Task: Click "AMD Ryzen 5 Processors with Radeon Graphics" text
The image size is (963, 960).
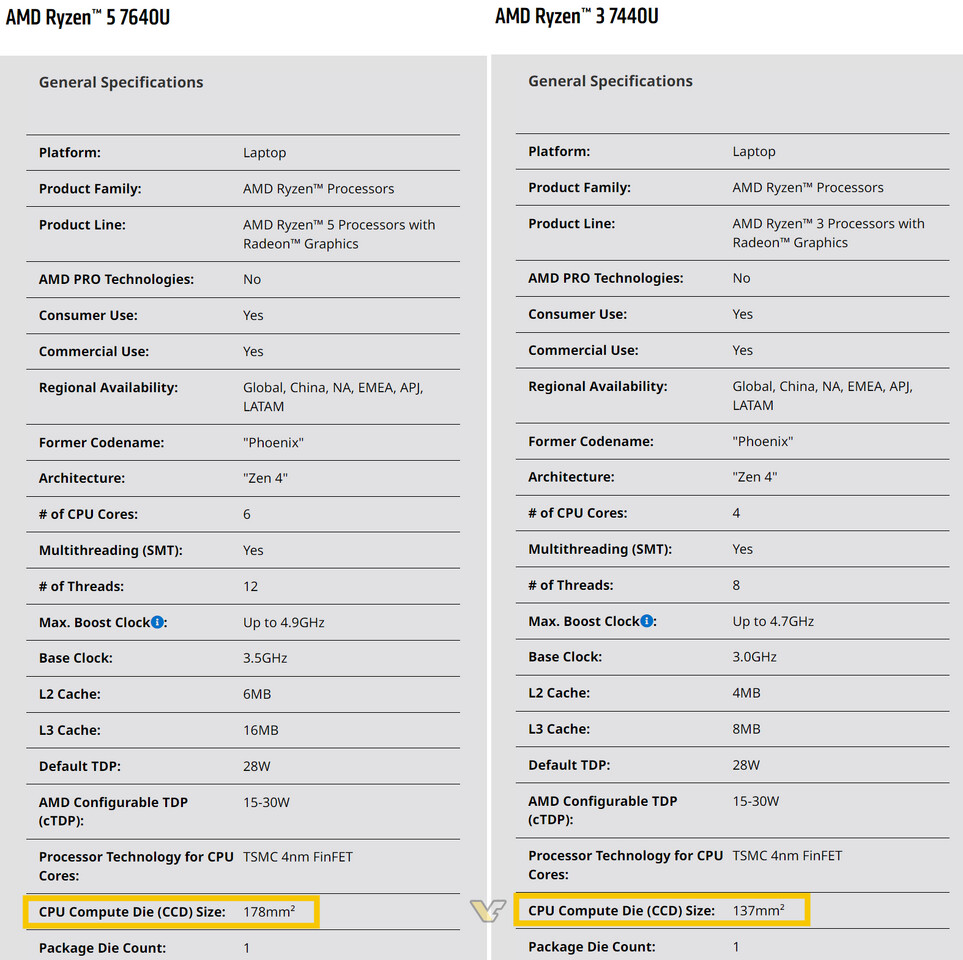Action: (x=339, y=234)
